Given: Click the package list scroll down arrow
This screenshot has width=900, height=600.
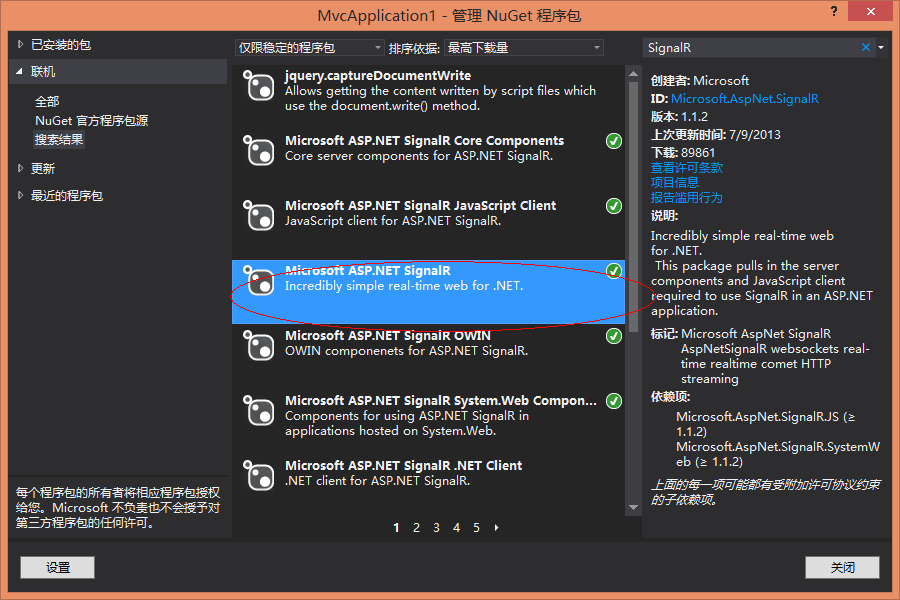Looking at the screenshot, I should pyautogui.click(x=634, y=507).
